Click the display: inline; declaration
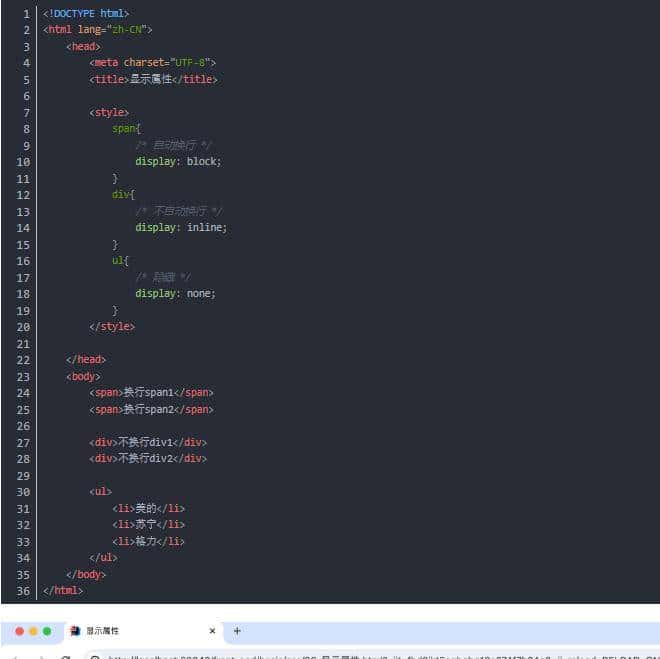Viewport: 660px width, 659px height. coord(181,227)
